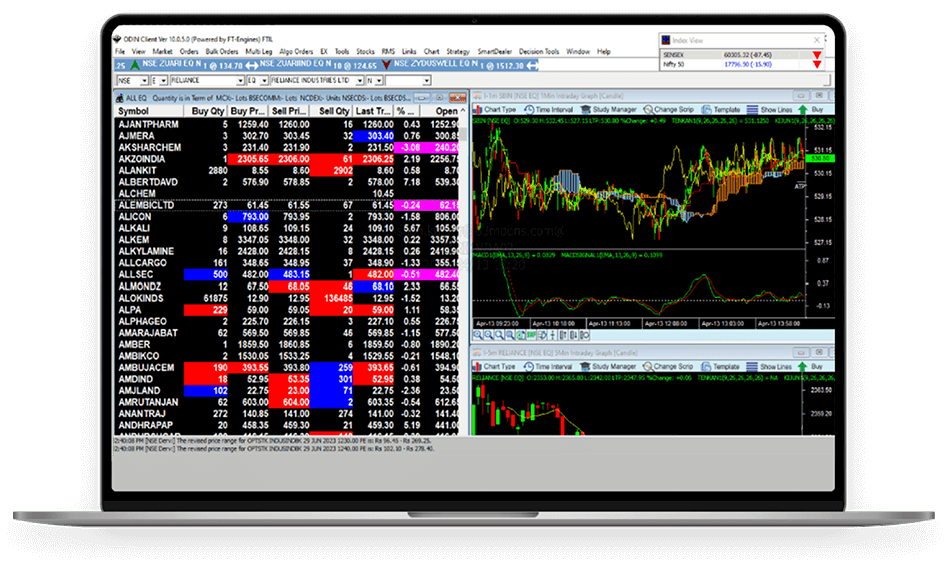Select the ALEMBICLTD row
The width and height of the screenshot is (948, 562).
tap(287, 205)
